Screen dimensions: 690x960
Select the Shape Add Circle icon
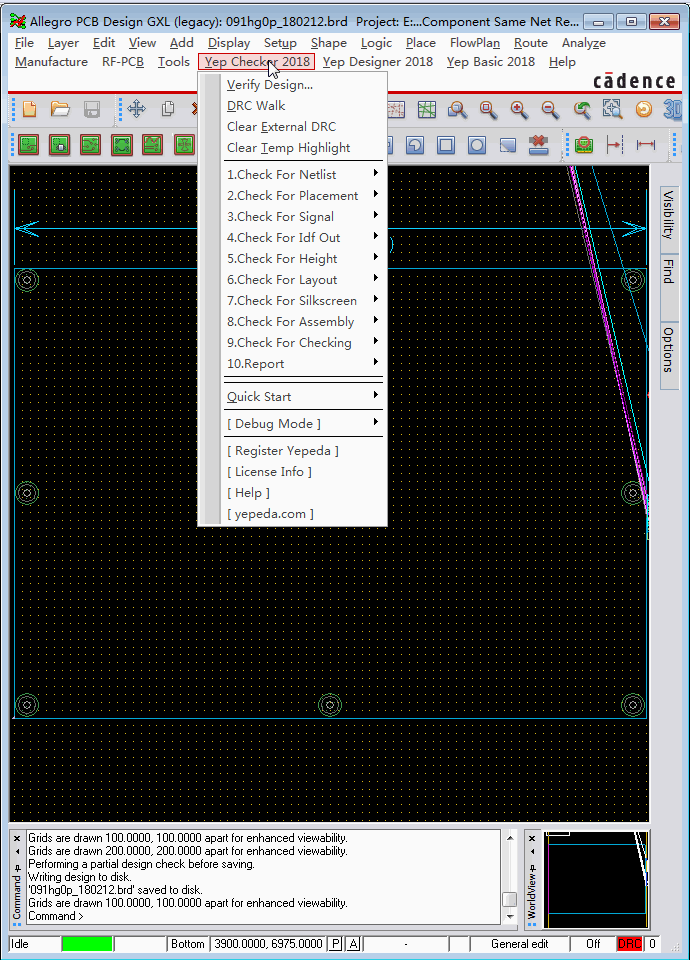476,145
